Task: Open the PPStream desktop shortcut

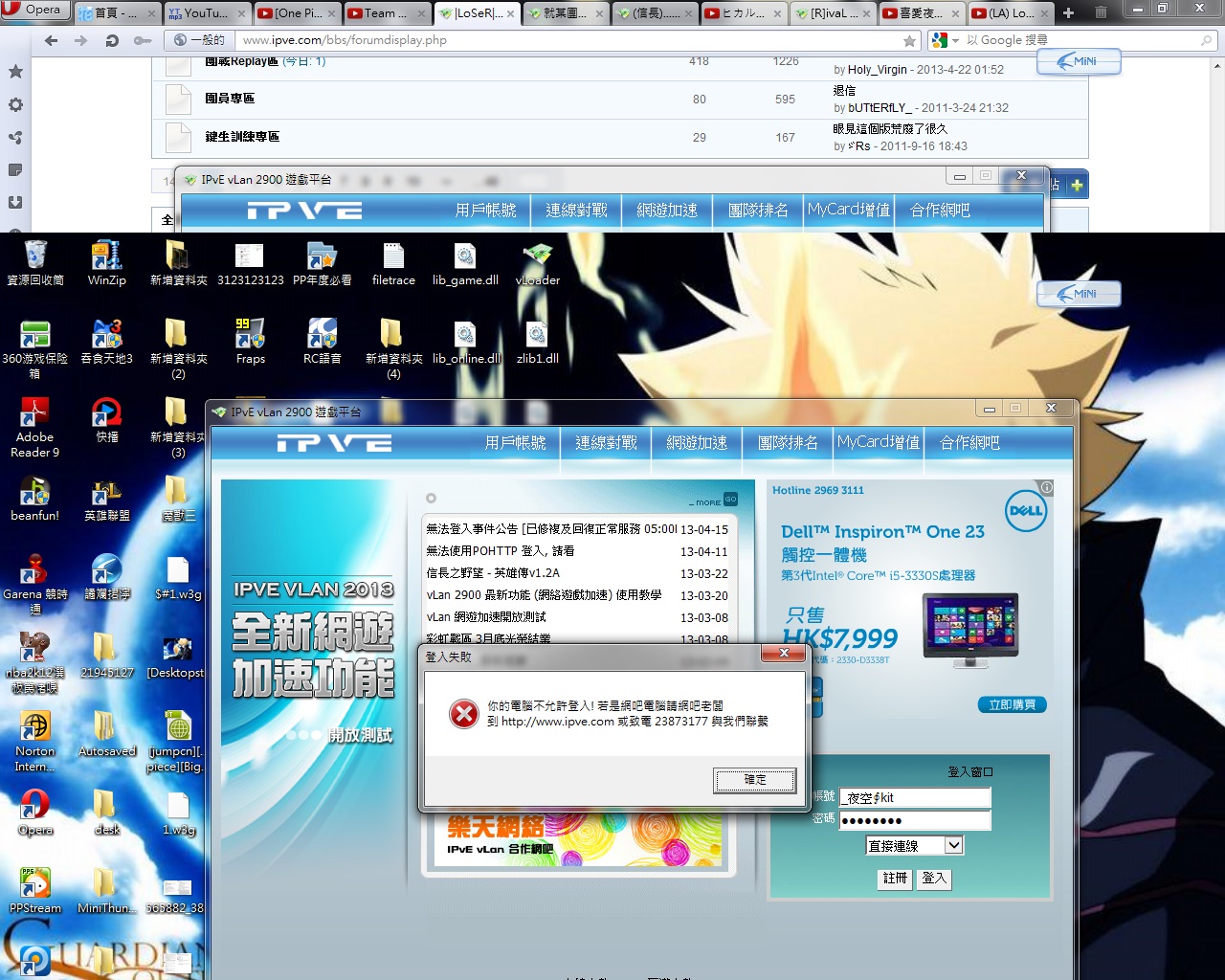Action: tap(34, 884)
